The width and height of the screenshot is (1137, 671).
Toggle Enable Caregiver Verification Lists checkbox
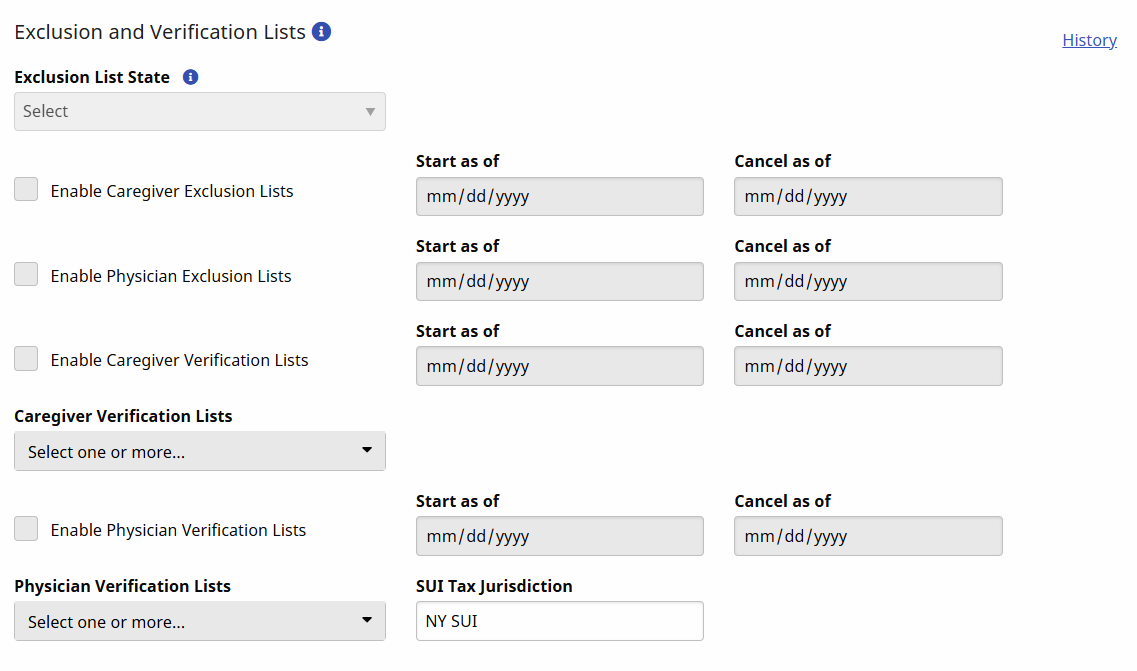[26, 359]
